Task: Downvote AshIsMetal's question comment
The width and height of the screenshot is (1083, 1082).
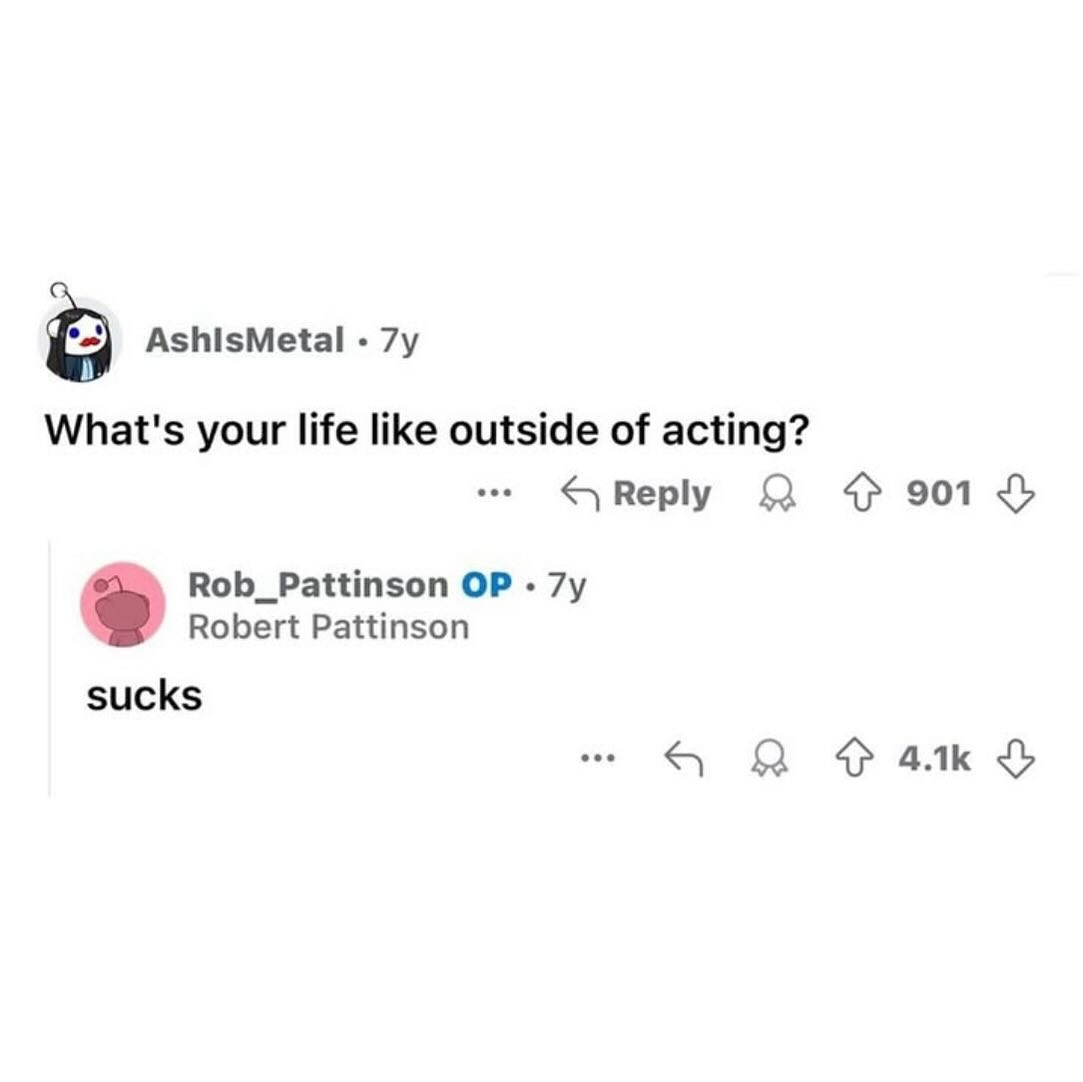Action: point(1016,494)
